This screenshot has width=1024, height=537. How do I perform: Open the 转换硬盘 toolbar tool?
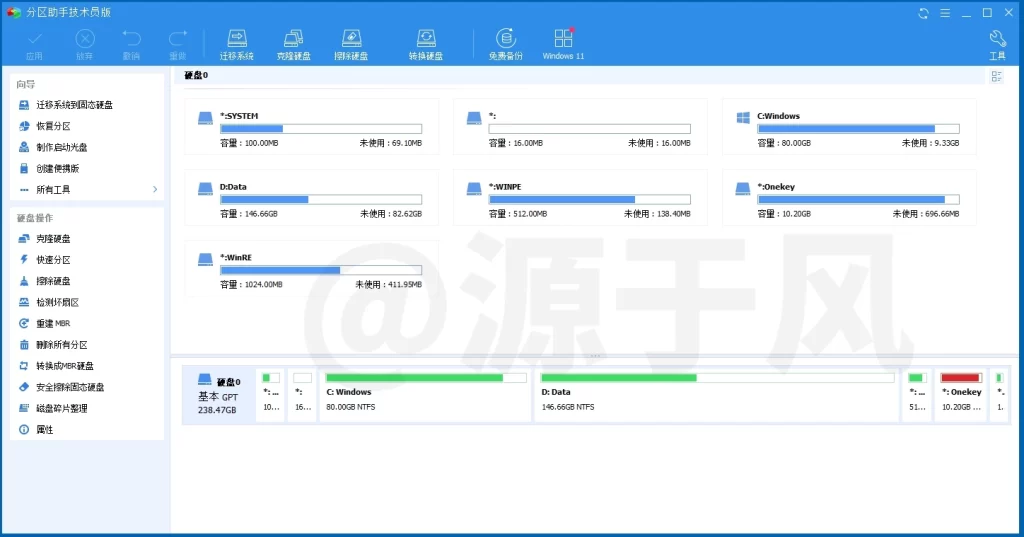pyautogui.click(x=426, y=45)
